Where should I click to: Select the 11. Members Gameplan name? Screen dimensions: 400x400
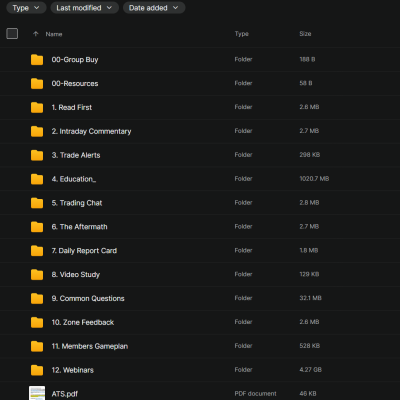tap(90, 346)
